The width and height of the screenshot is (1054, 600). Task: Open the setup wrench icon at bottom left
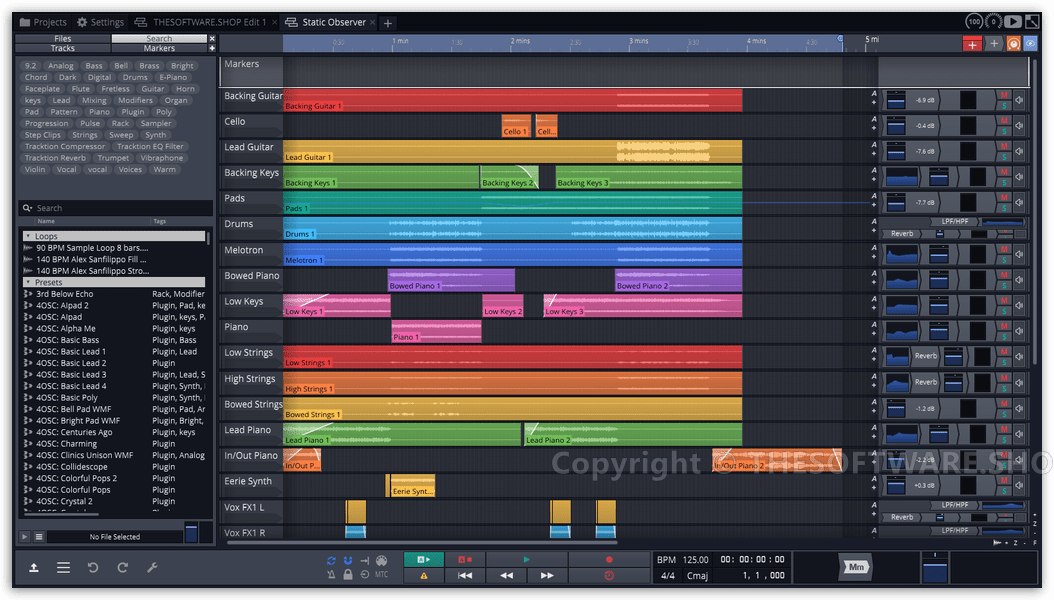154,566
